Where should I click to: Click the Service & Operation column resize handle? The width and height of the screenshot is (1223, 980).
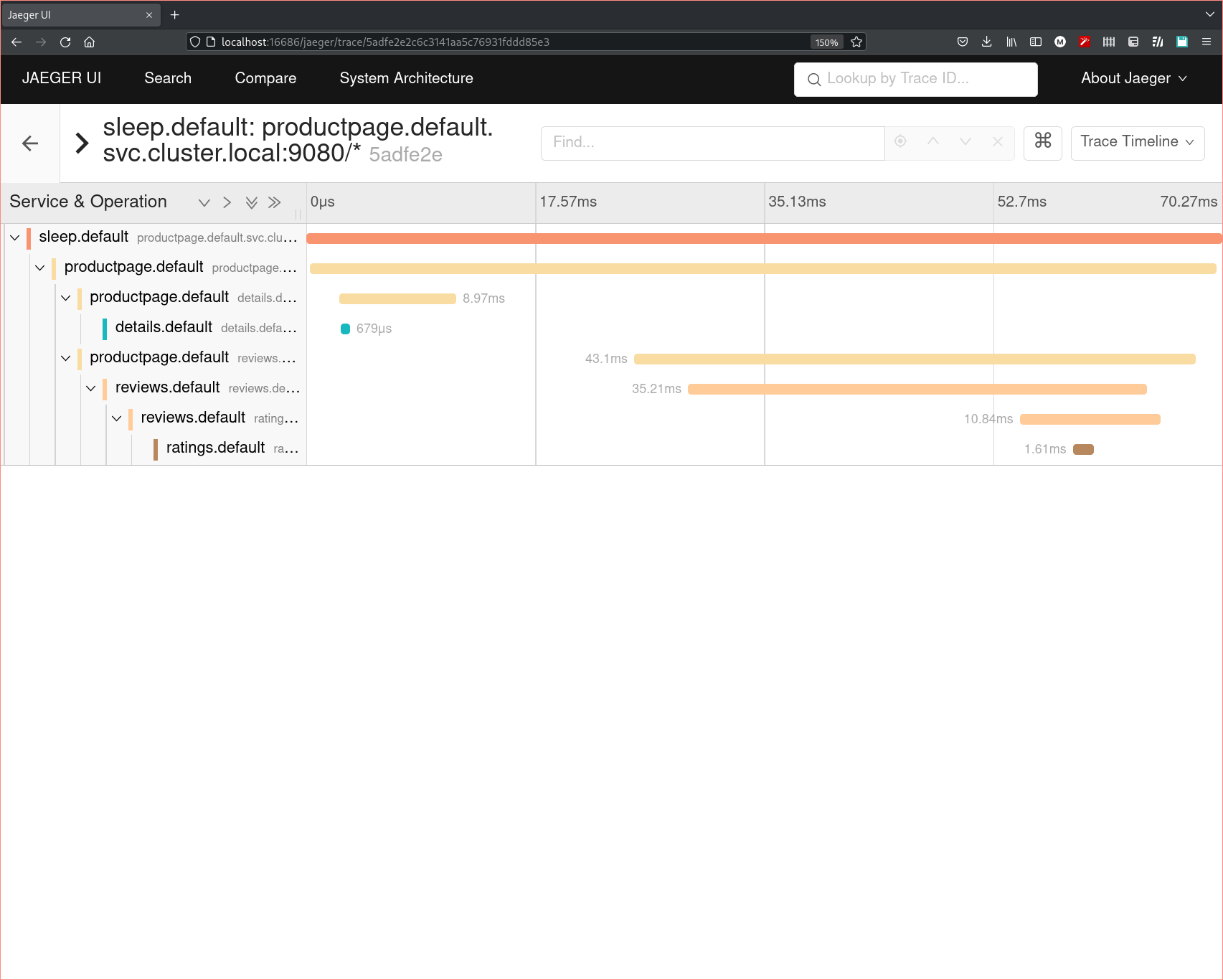coord(298,214)
